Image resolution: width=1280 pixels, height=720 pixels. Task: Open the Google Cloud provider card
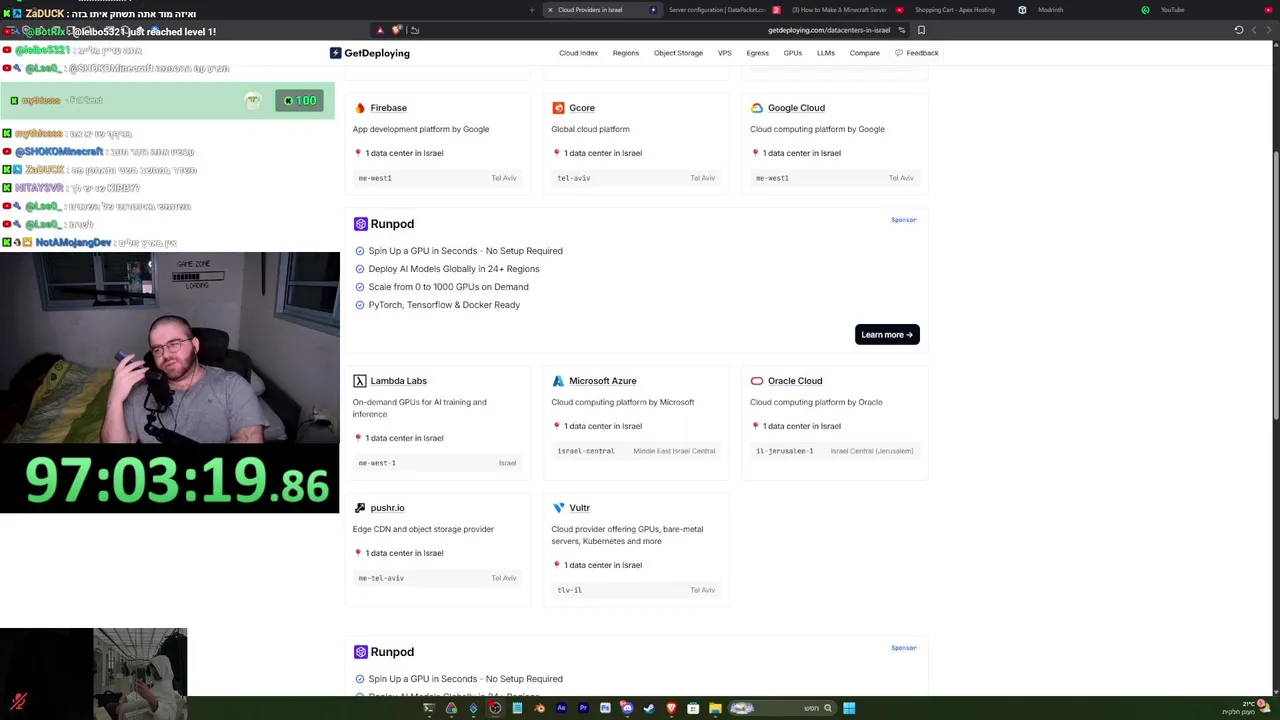834,143
